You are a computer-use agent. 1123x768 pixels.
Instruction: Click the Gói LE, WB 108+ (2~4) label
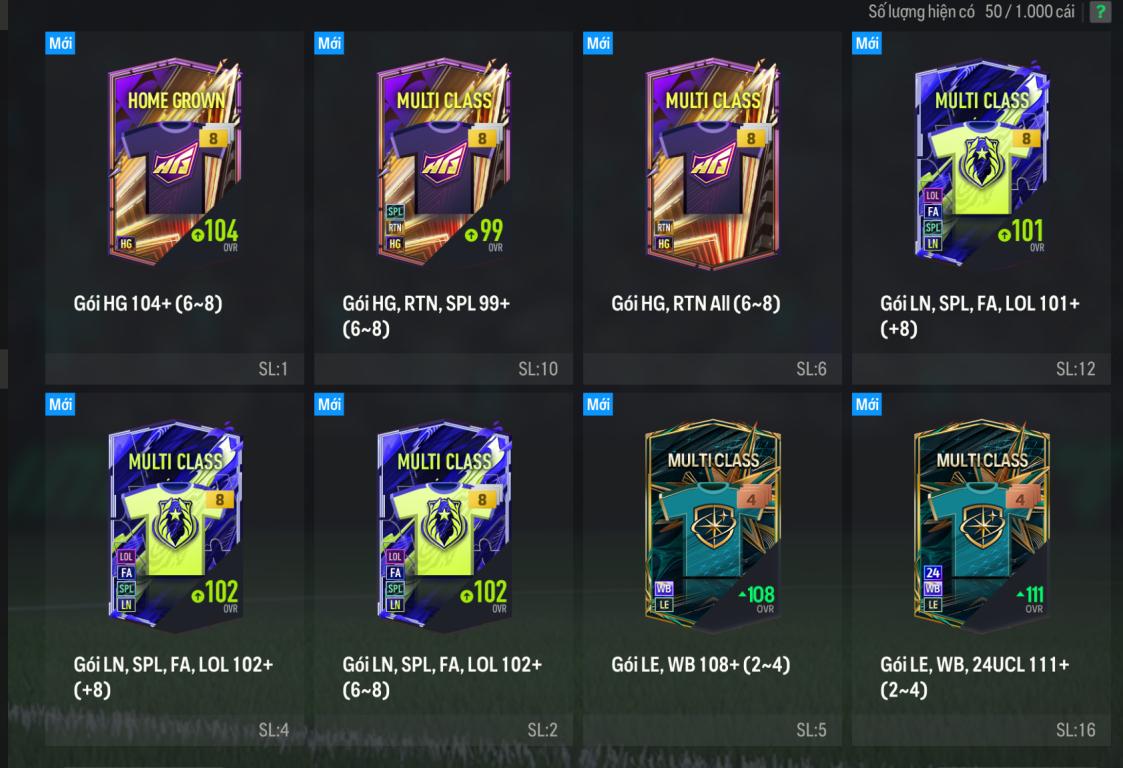(700, 664)
